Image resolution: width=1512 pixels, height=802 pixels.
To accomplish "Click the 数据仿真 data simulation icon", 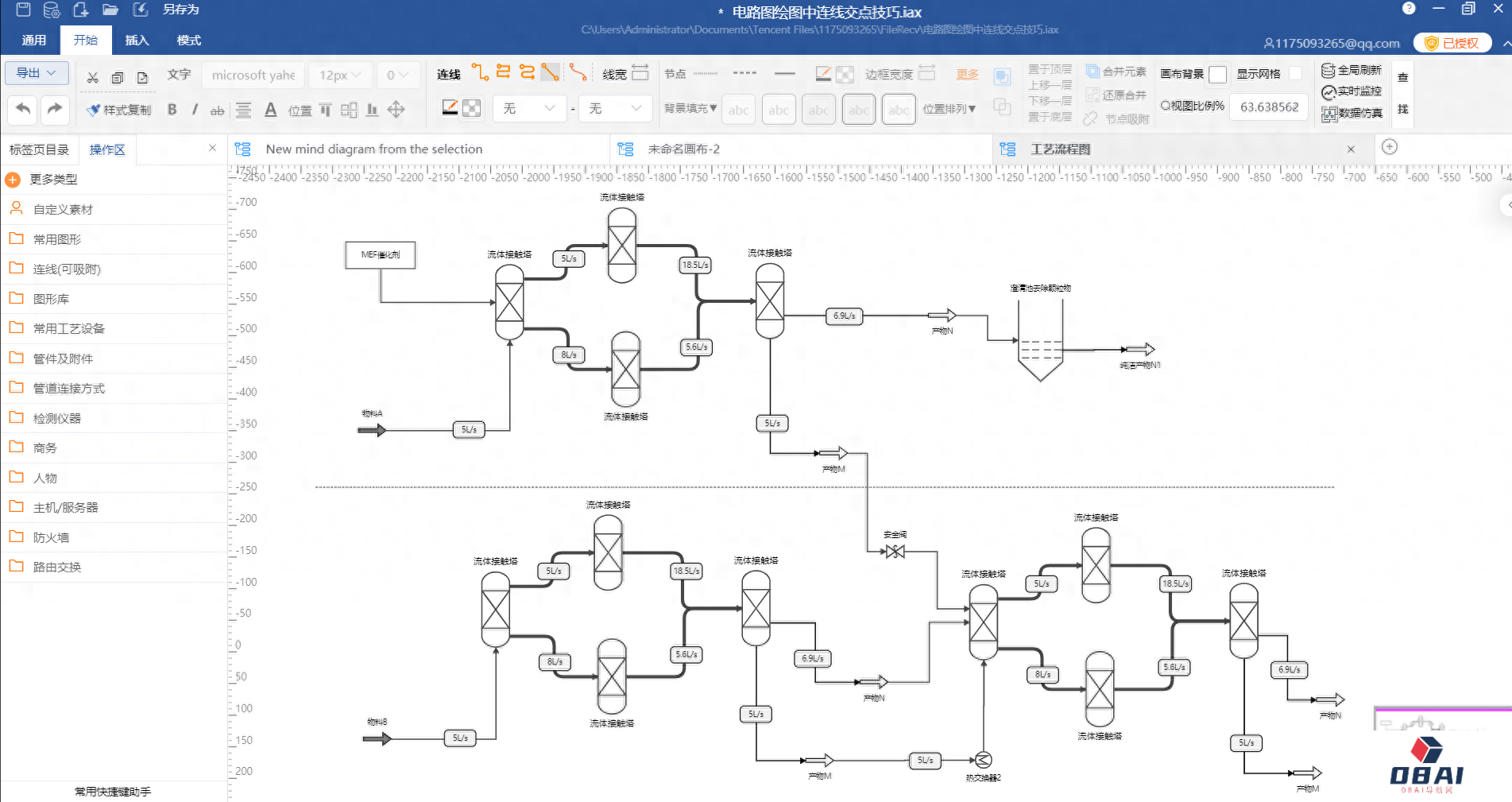I will point(1351,114).
